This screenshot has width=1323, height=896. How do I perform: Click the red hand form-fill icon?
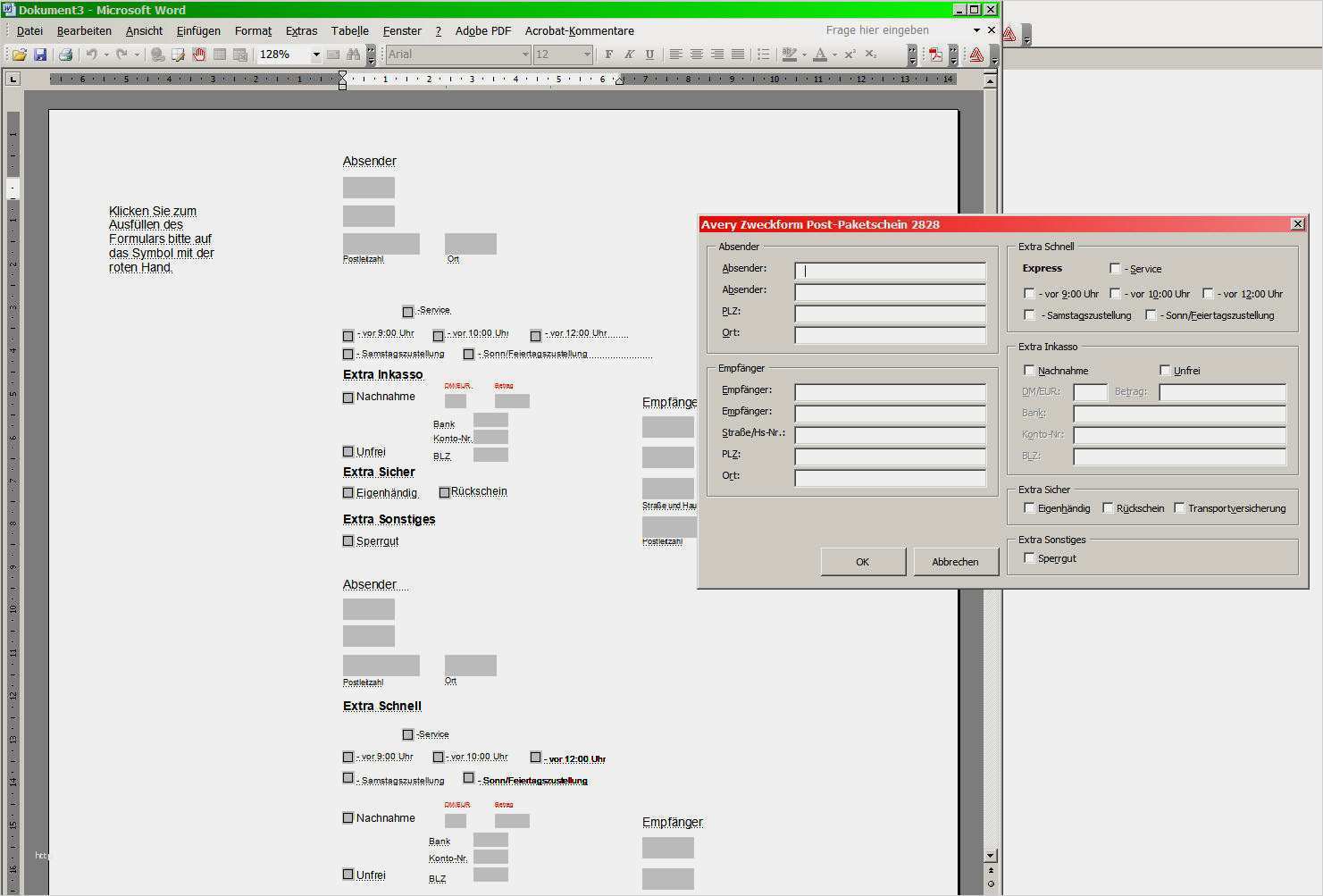198,54
